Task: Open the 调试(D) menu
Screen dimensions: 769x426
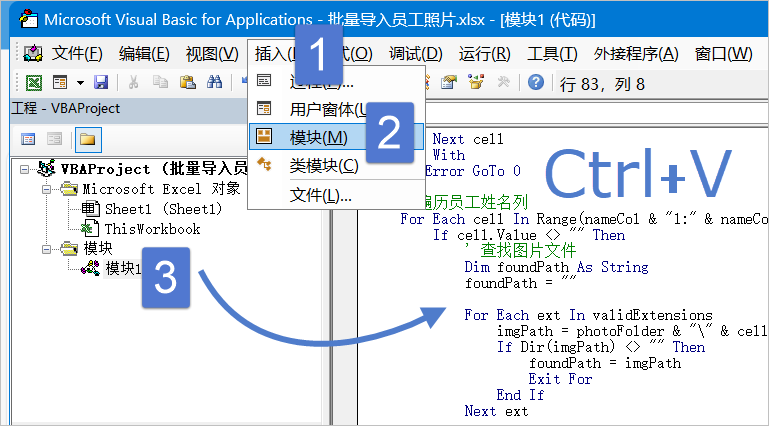Action: tap(417, 53)
